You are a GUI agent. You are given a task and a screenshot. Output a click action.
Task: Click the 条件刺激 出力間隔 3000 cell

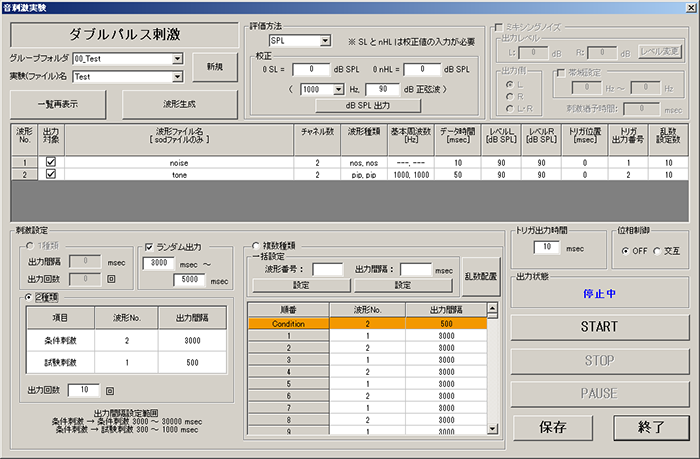192,341
